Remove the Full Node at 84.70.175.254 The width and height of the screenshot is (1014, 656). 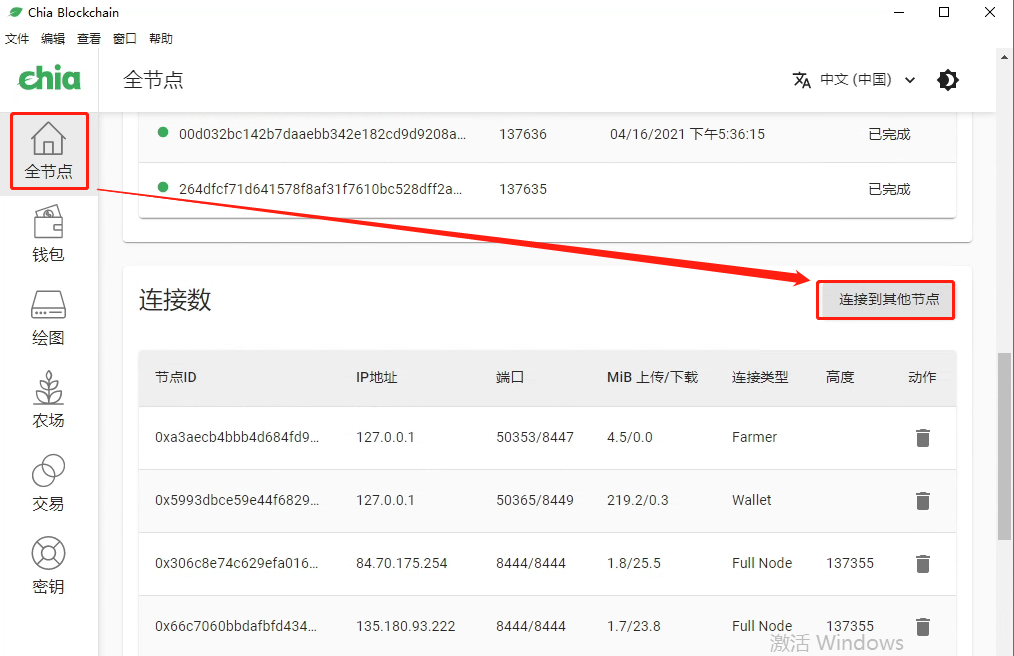point(922,563)
